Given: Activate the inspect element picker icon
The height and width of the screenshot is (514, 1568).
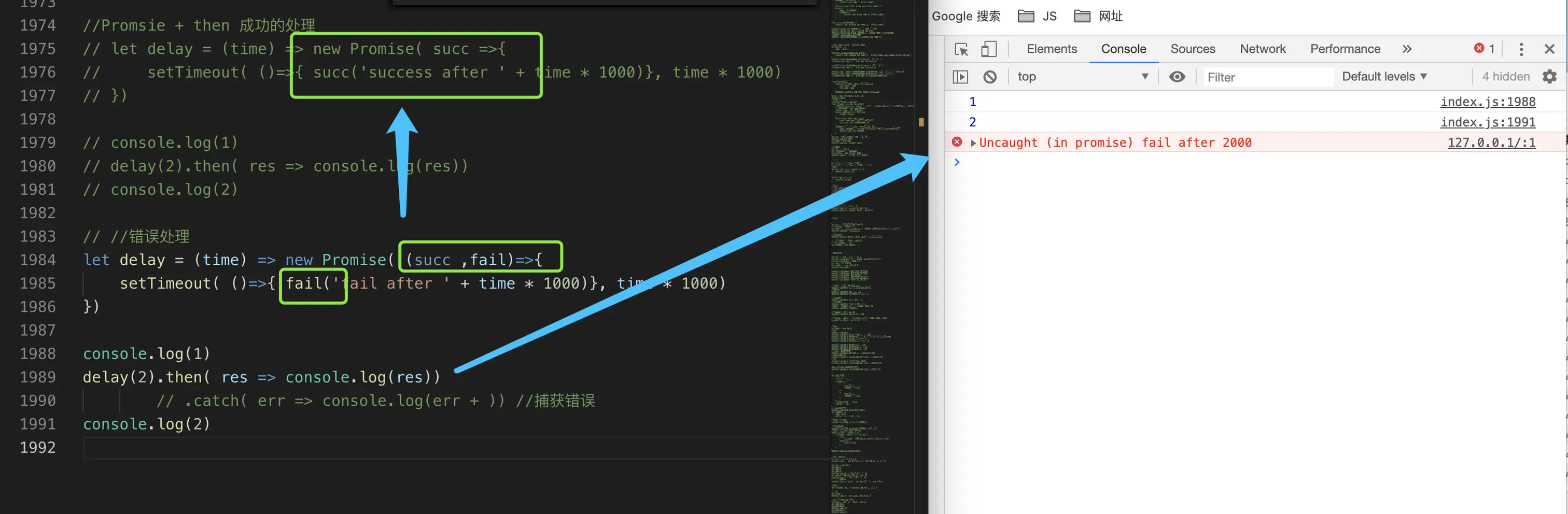Looking at the screenshot, I should coord(961,49).
